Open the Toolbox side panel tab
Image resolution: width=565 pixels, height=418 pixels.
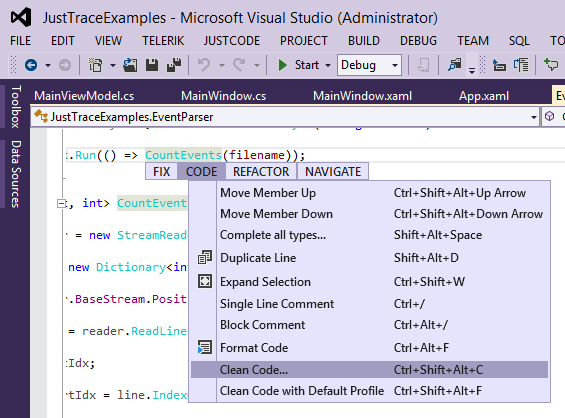(x=15, y=107)
